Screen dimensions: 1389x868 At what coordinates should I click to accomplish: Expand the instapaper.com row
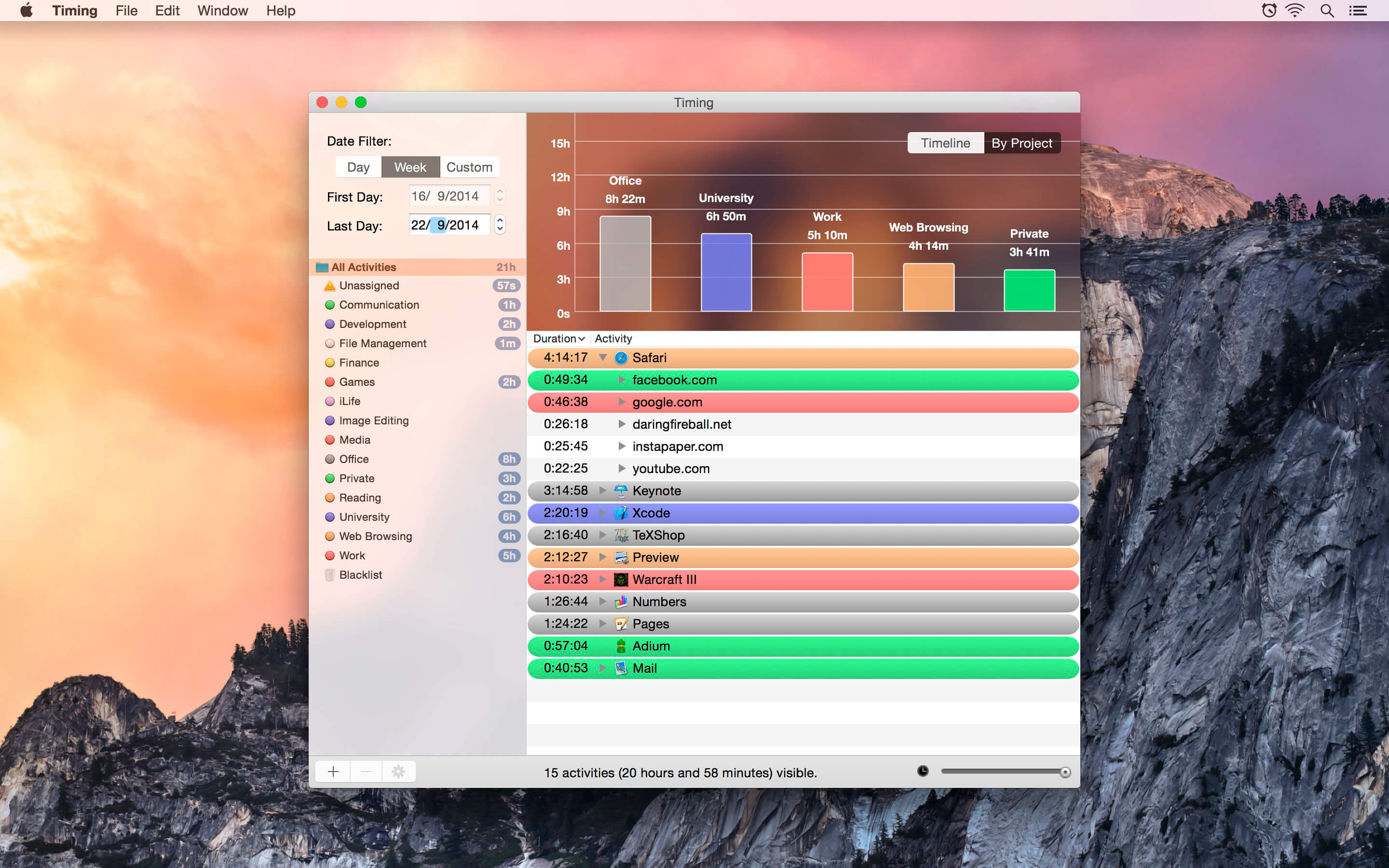(x=622, y=446)
